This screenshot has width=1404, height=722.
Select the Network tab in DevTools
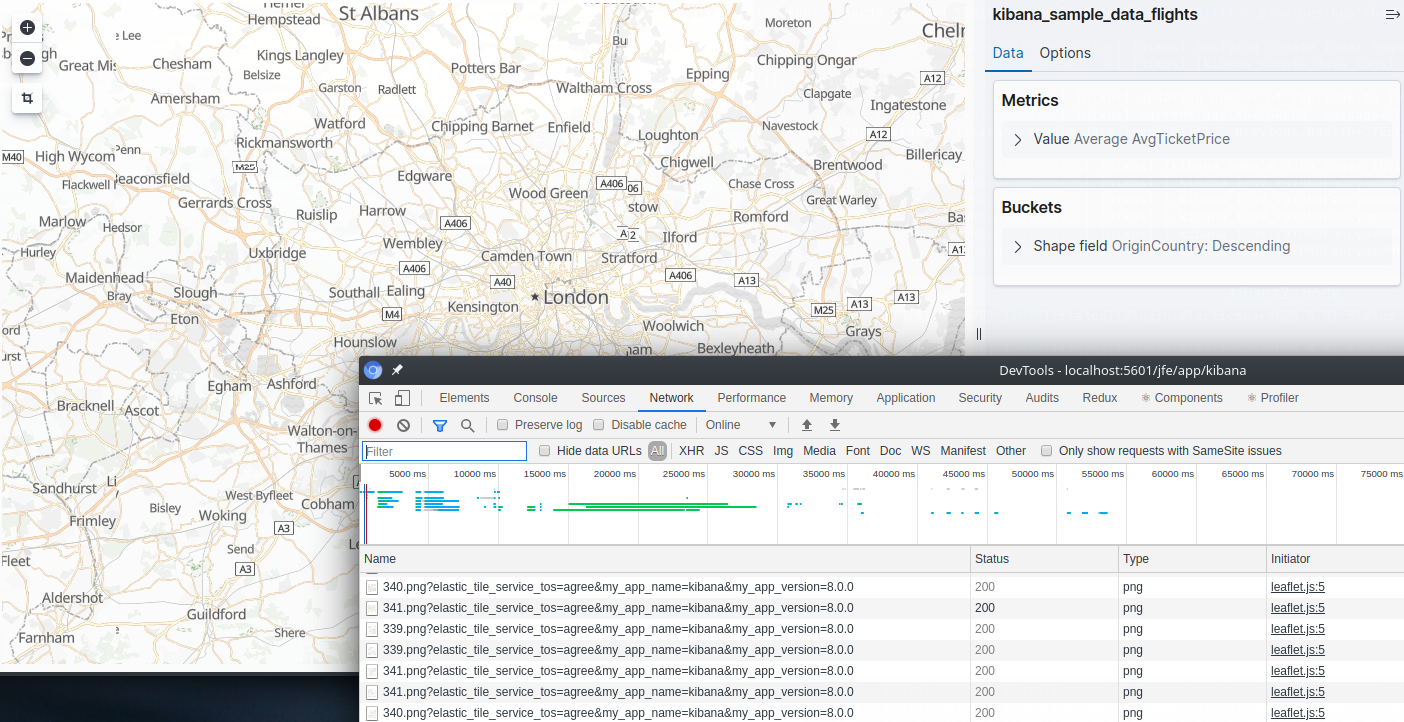coord(671,398)
